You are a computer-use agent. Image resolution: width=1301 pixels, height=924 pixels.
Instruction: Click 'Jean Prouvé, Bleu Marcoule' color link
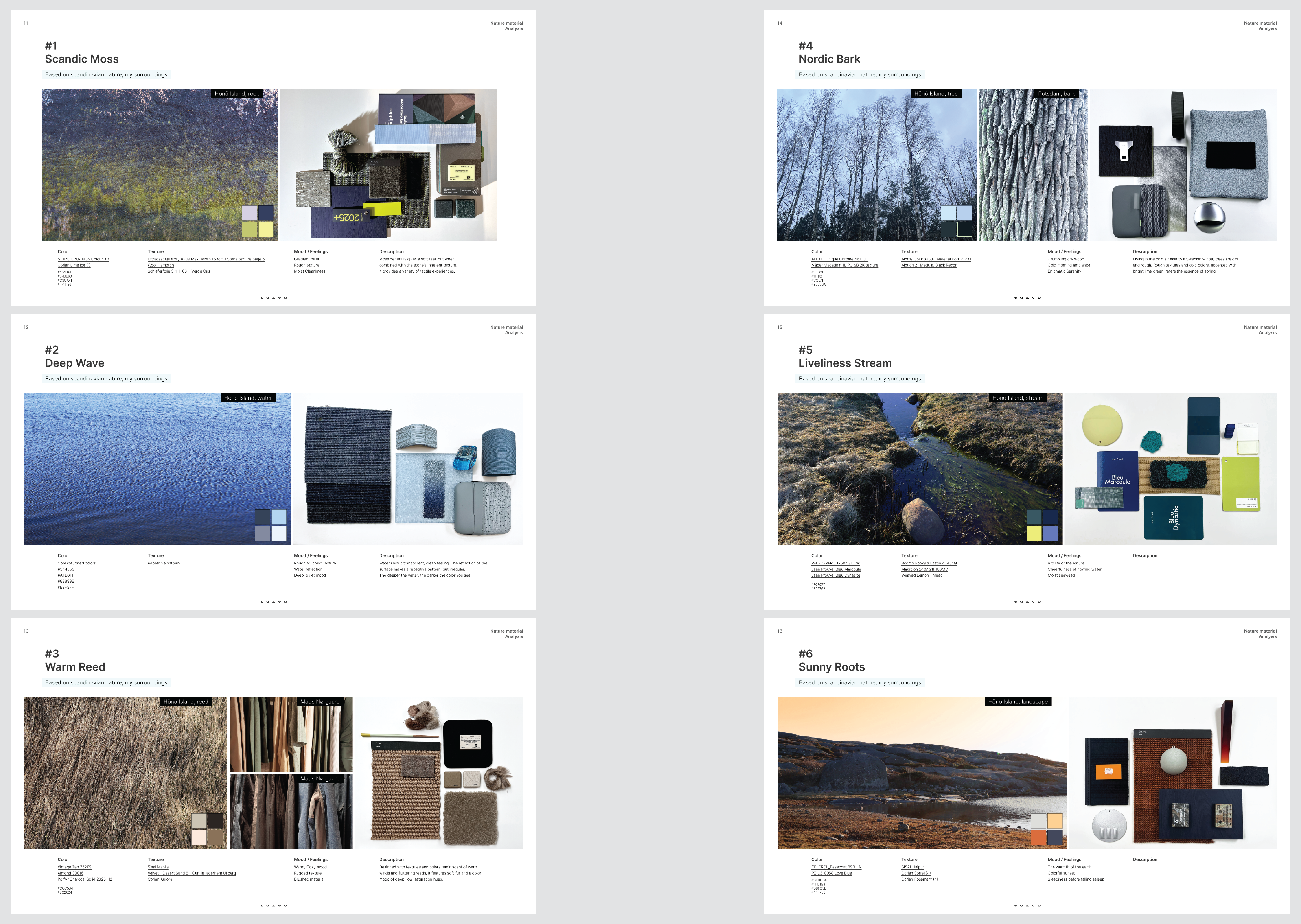(836, 569)
